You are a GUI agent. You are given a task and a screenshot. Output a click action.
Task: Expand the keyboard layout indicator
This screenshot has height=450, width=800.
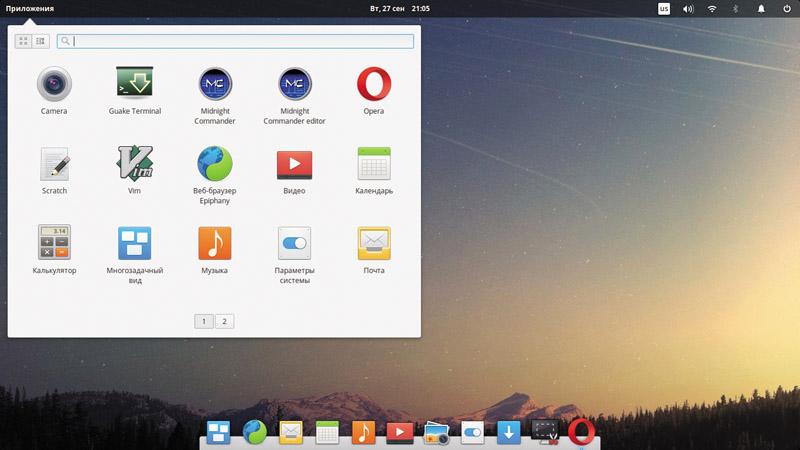(x=664, y=8)
